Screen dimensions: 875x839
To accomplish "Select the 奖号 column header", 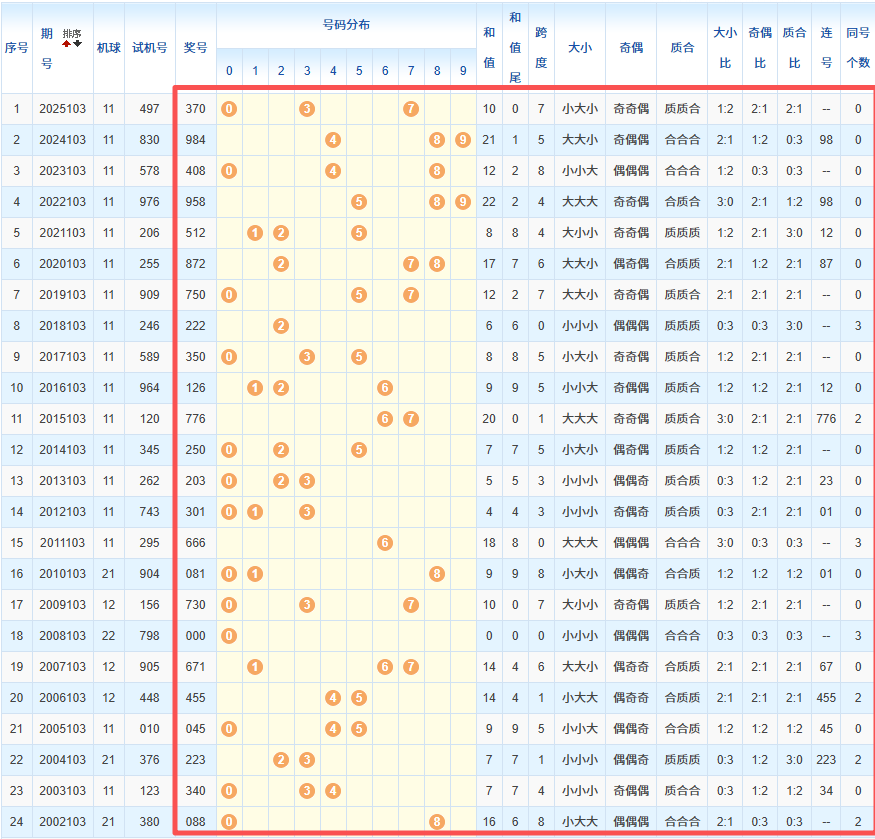I will coord(196,47).
